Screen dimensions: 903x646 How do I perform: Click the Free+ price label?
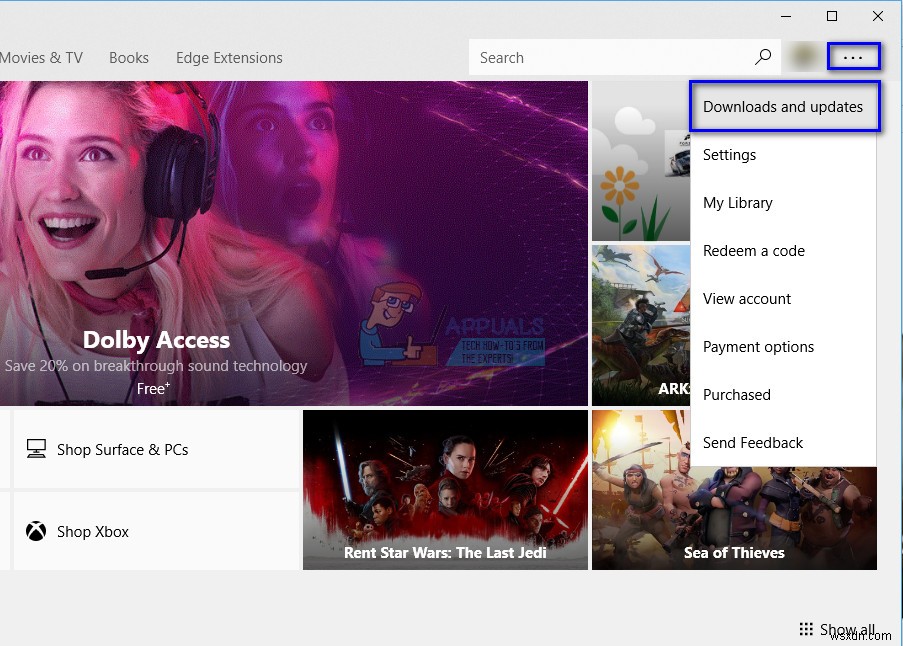[x=153, y=389]
